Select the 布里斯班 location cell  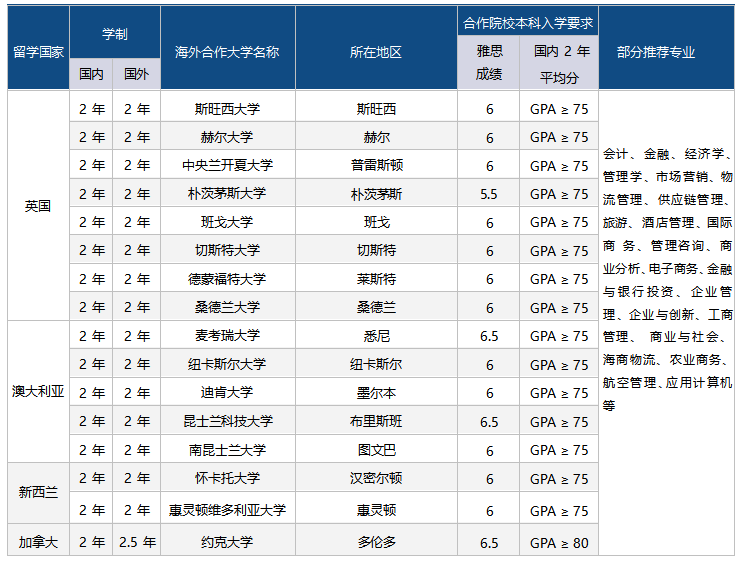tap(376, 421)
